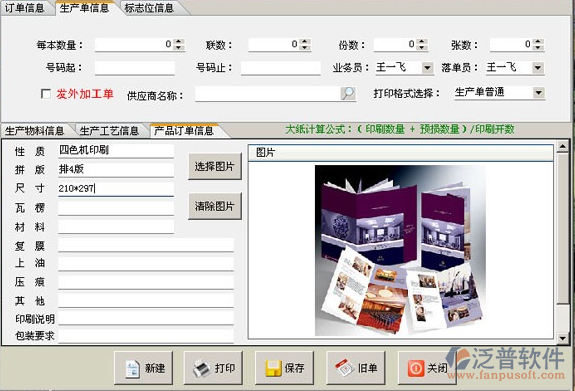Switch to the 订单信息 tab
The height and width of the screenshot is (391, 575).
coord(25,8)
